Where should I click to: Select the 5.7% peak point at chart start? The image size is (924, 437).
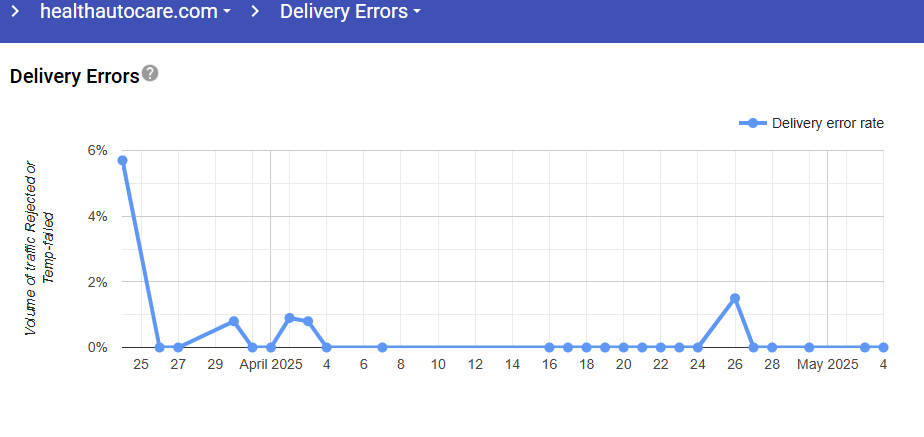point(122,160)
